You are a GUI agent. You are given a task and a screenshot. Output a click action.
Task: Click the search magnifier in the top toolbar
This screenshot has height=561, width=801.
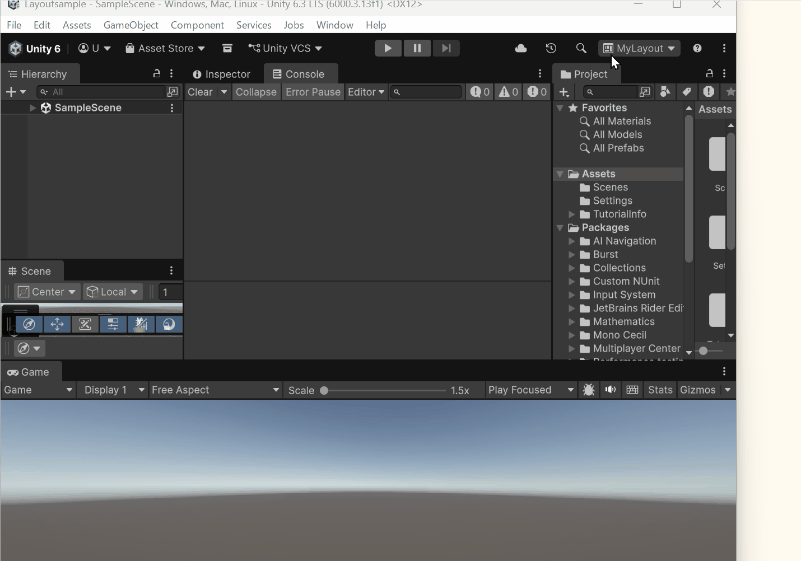click(581, 48)
